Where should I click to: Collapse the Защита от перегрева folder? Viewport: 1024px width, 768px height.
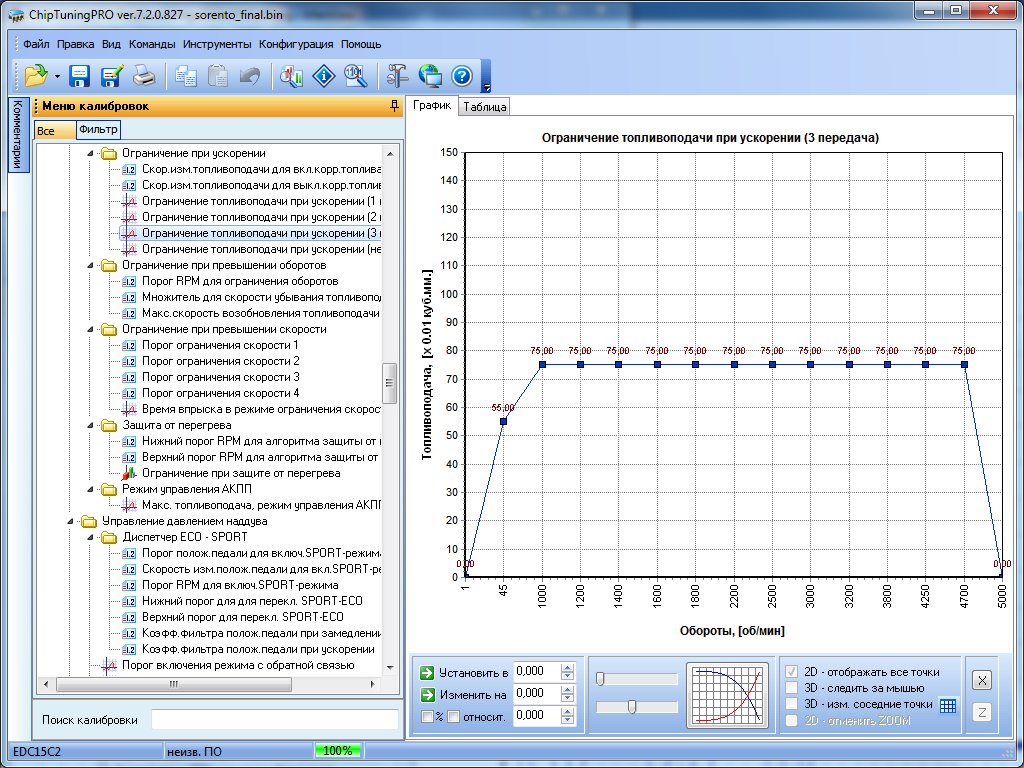pos(90,425)
